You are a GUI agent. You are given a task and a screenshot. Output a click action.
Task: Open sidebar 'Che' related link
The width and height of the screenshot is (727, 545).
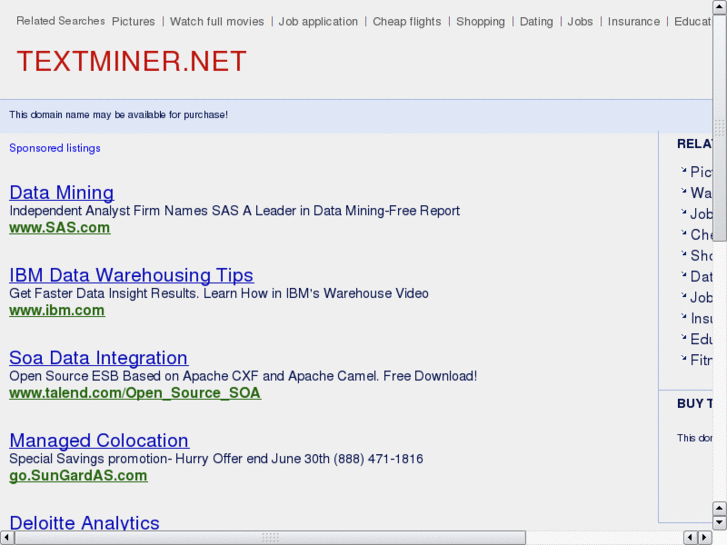click(x=701, y=234)
